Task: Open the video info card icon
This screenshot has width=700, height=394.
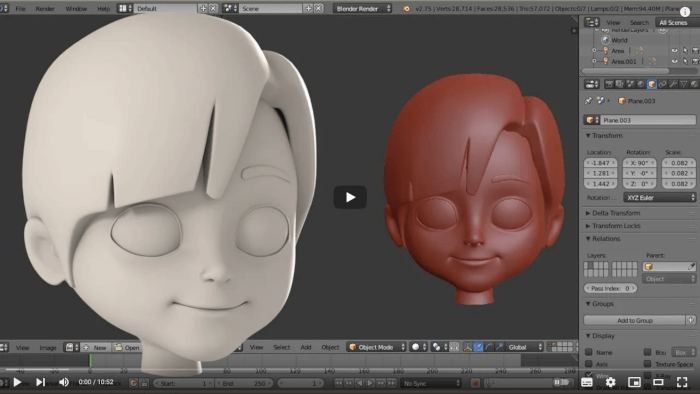Action: (x=685, y=12)
